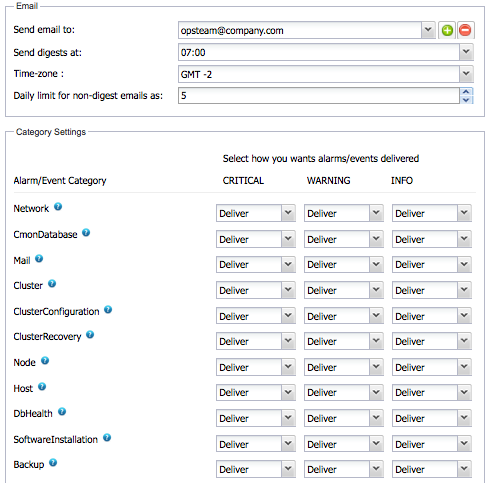Viewport: 494px width, 483px height.
Task: Show help for ClusterConfiguration category
Action: click(108, 310)
